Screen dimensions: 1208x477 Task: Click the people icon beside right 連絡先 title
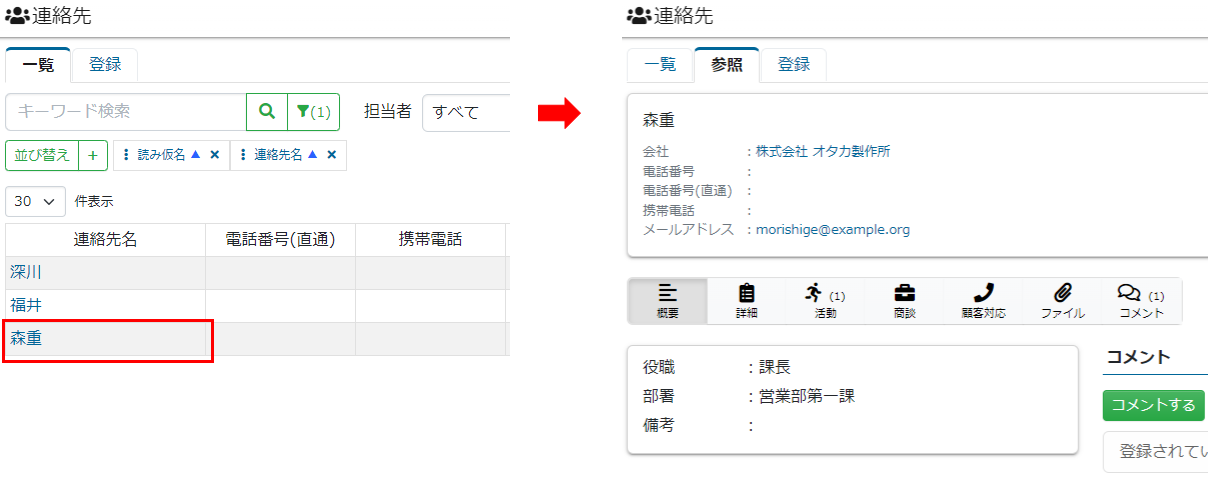(638, 16)
